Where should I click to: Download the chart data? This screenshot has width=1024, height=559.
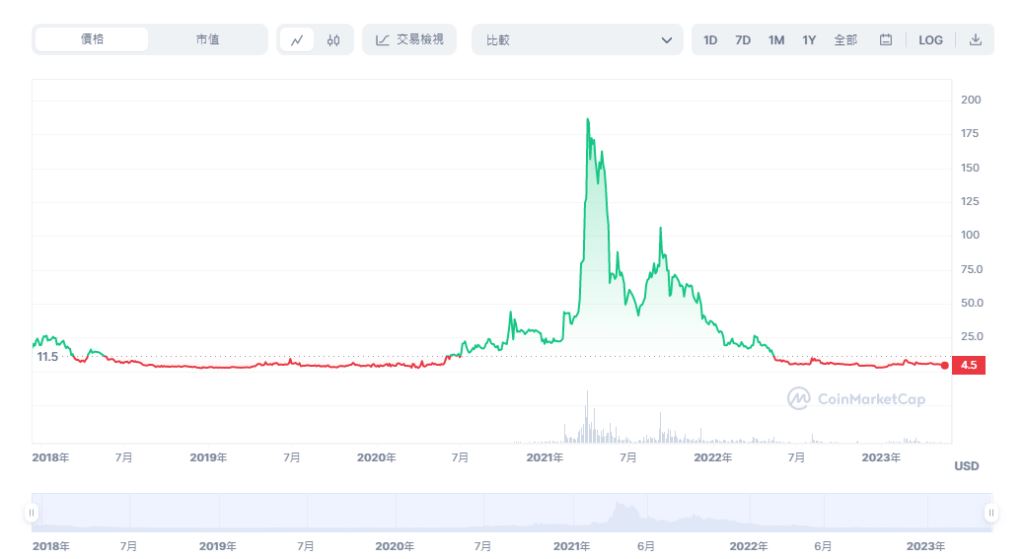click(x=975, y=40)
